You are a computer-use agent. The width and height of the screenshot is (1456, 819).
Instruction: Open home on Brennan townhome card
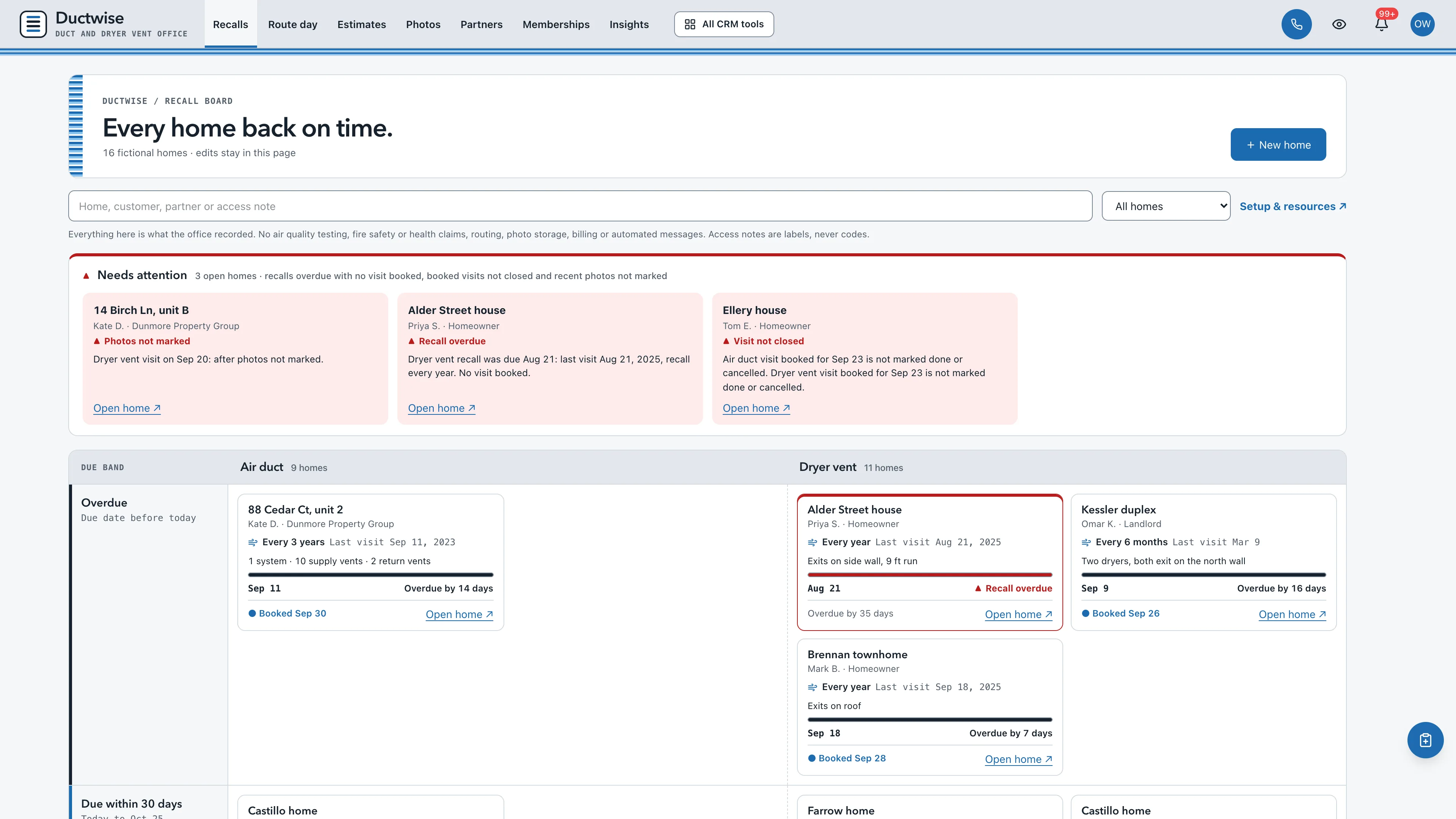click(1018, 759)
